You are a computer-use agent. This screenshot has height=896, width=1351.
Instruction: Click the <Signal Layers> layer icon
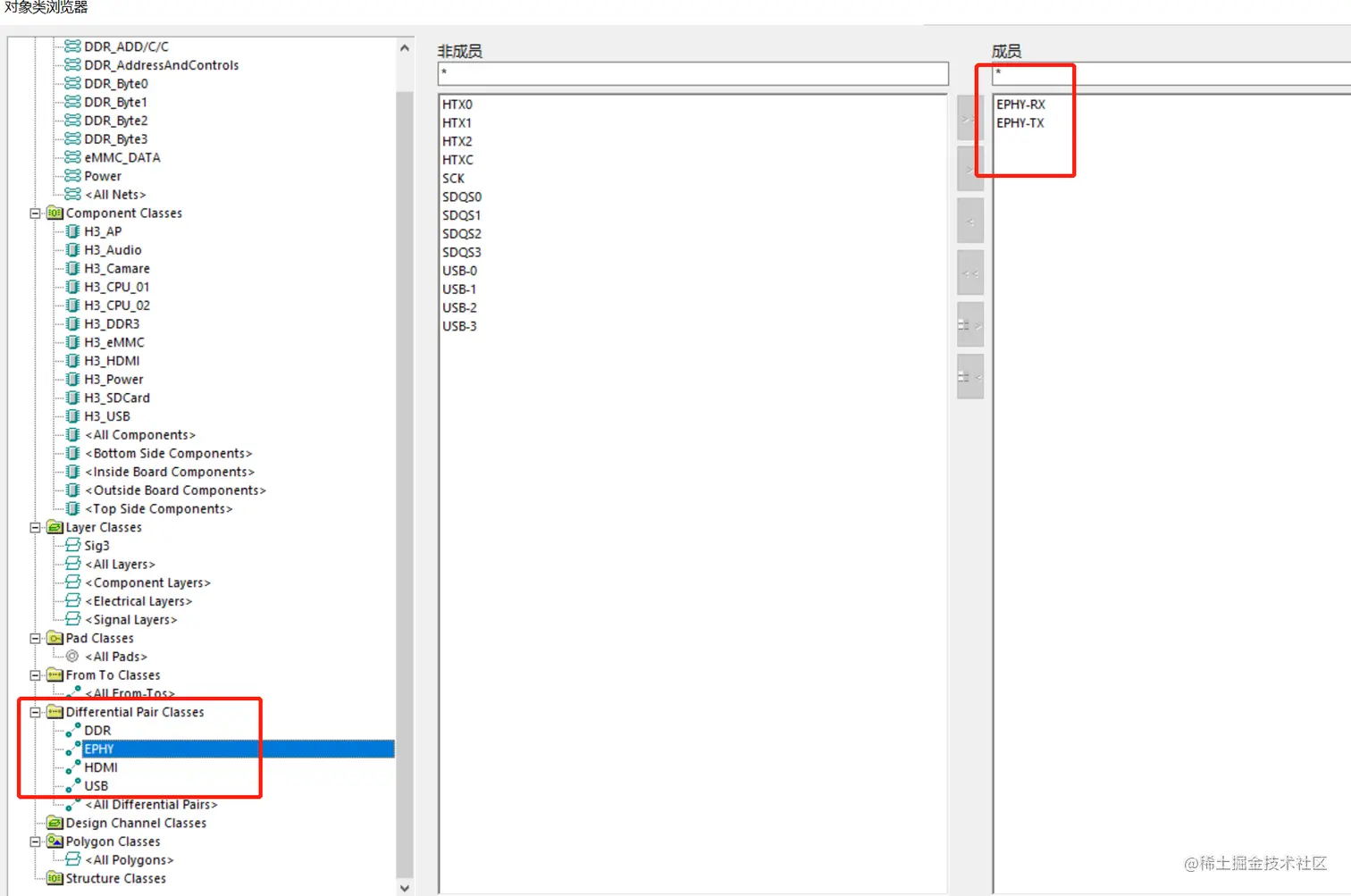73,620
